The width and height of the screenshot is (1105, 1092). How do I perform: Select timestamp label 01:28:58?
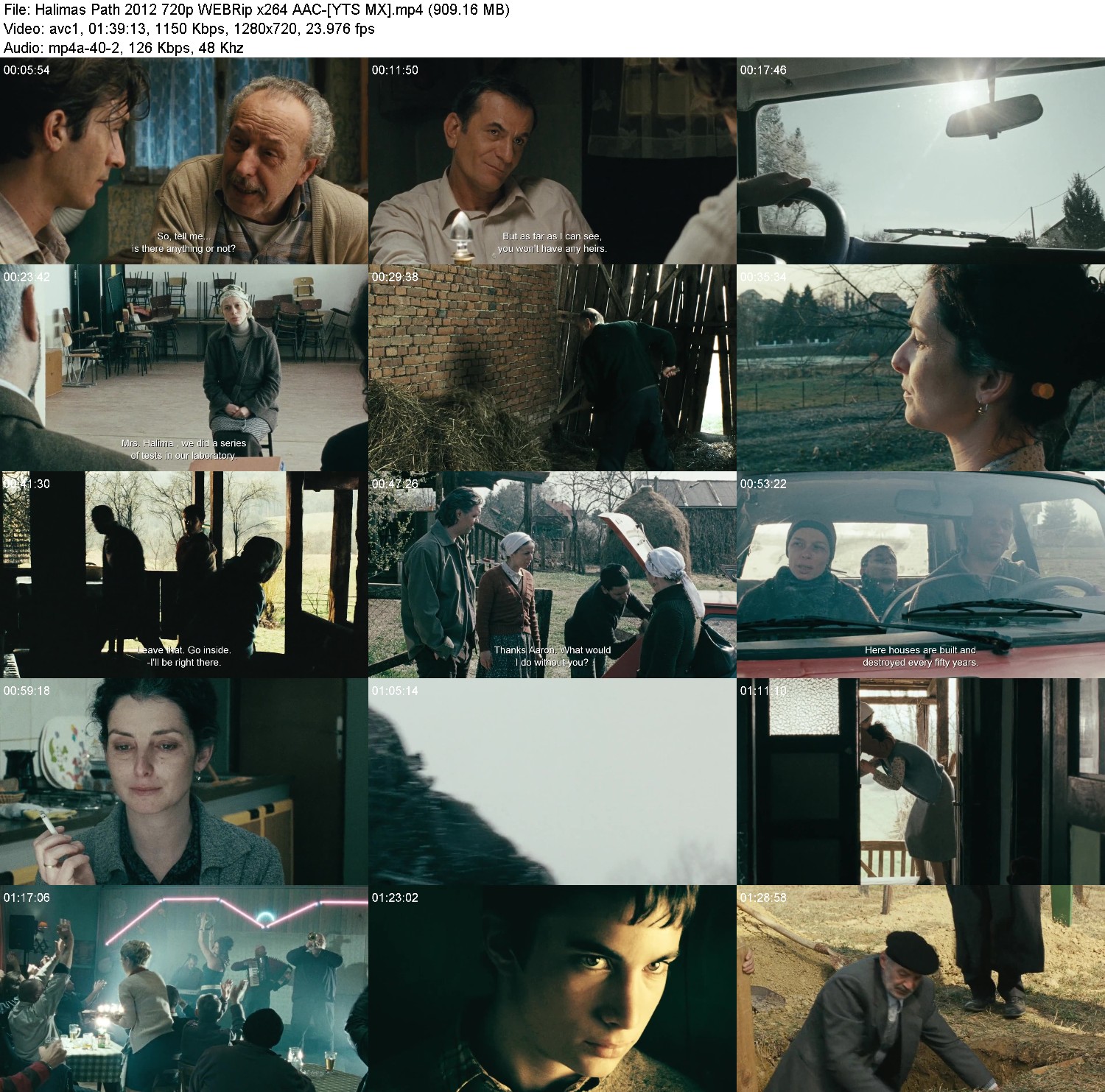(763, 898)
